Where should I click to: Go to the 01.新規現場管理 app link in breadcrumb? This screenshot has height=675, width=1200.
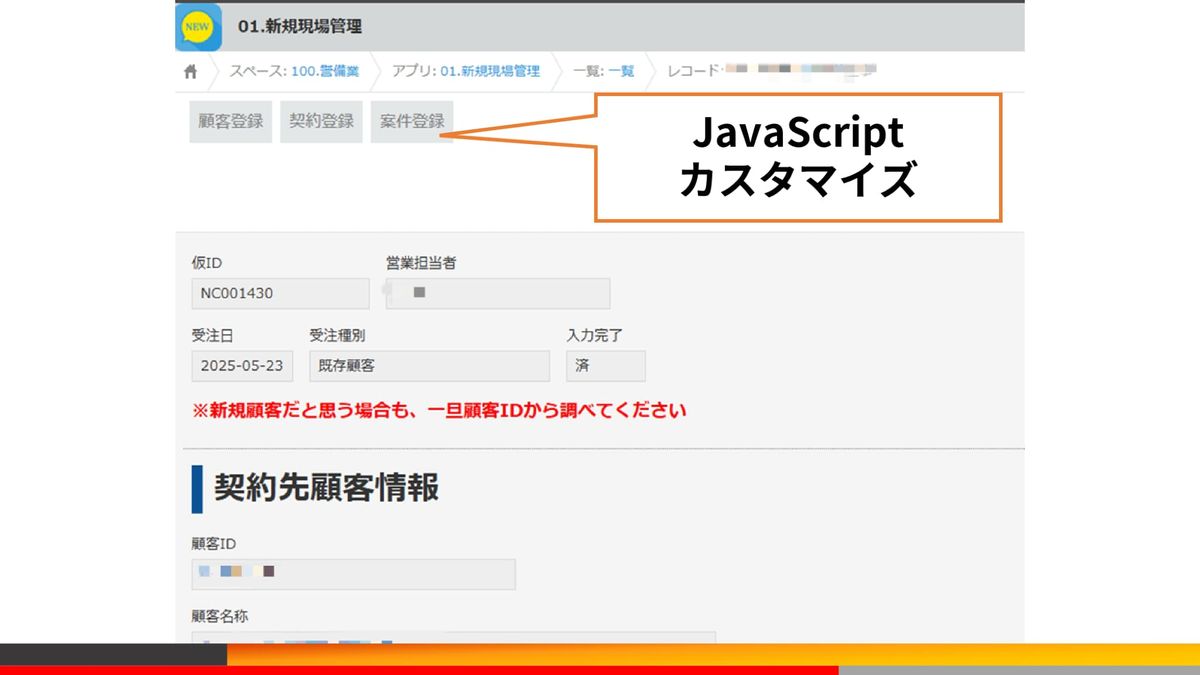(489, 71)
